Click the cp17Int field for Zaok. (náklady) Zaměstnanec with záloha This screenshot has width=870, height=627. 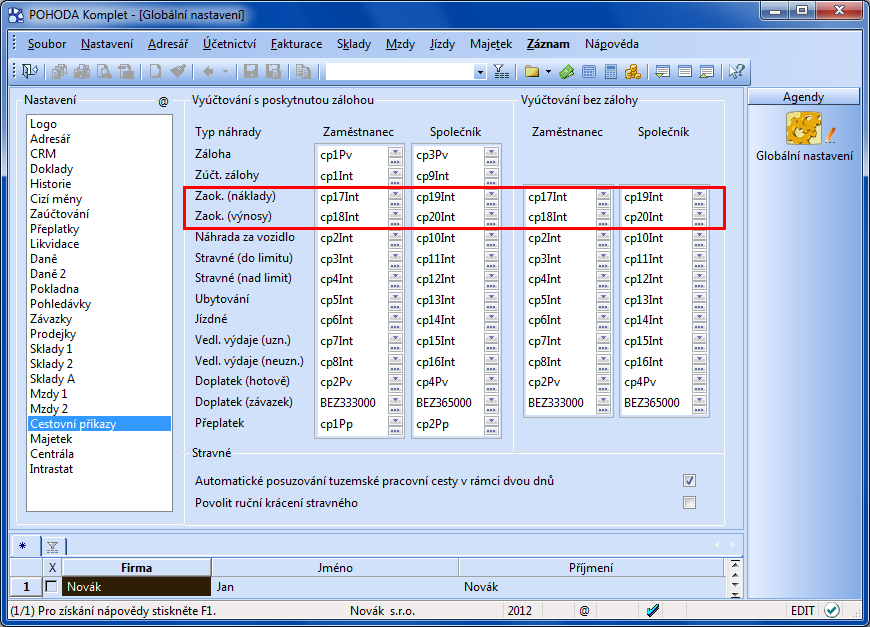click(x=353, y=197)
